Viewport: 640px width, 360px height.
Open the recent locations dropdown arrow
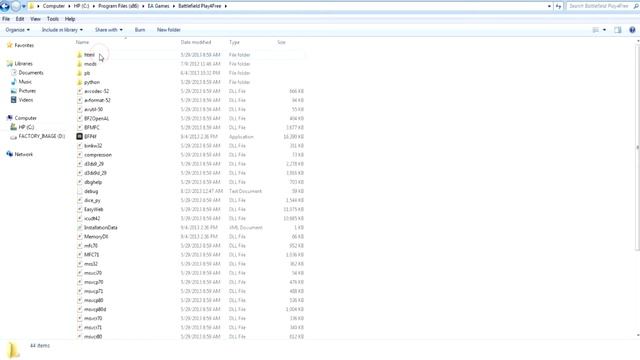pyautogui.click(x=24, y=7)
